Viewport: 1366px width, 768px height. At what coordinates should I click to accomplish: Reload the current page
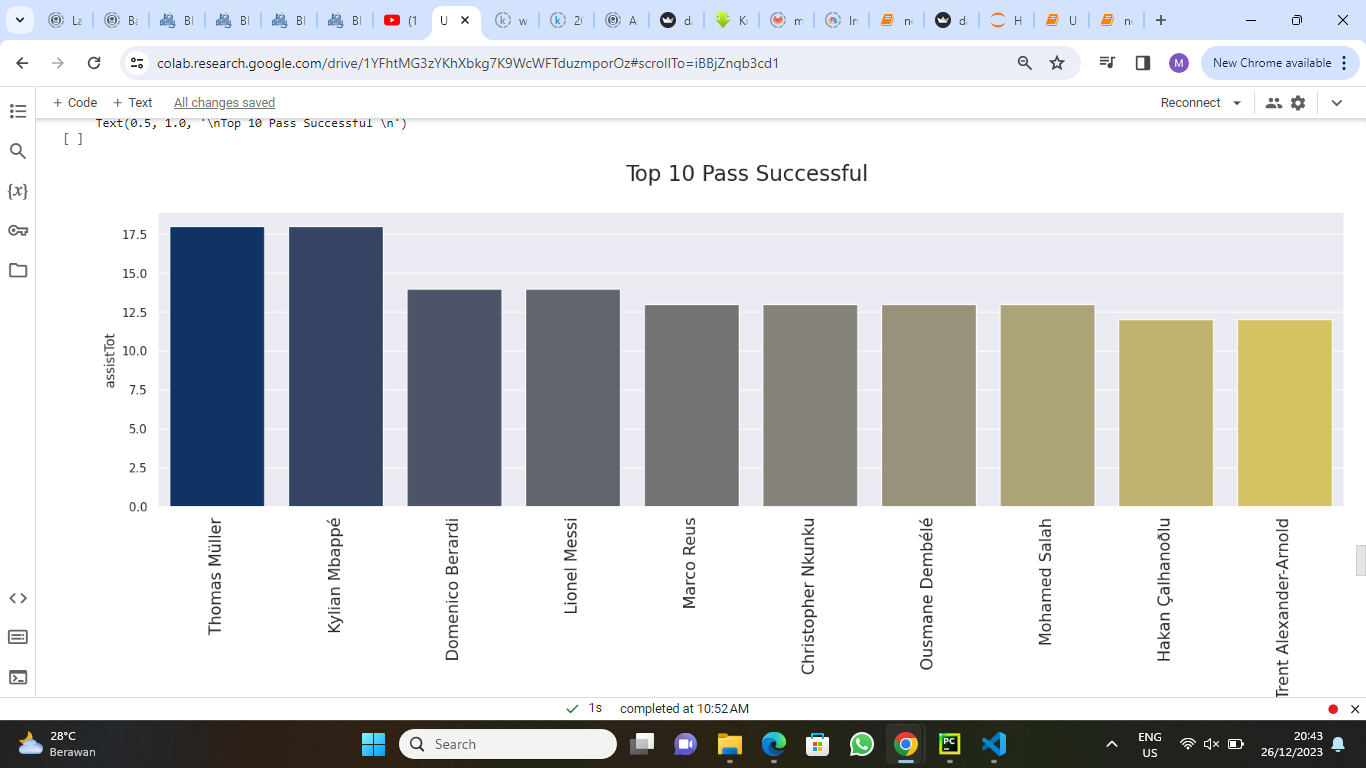click(94, 63)
